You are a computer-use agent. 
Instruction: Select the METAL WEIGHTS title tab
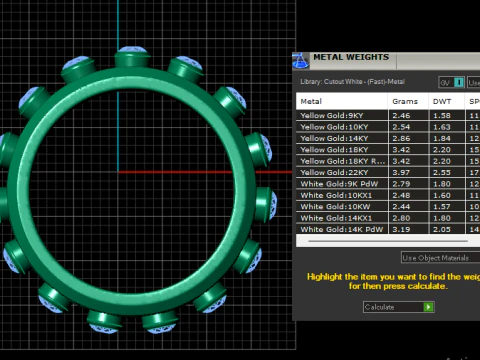click(x=351, y=58)
